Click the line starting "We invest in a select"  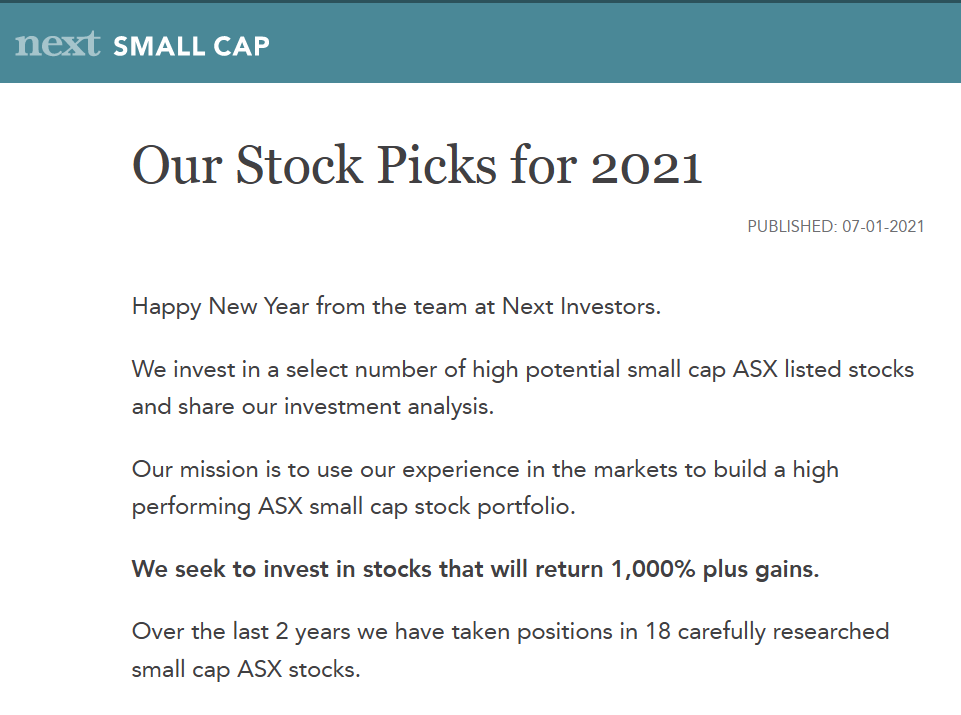point(523,370)
